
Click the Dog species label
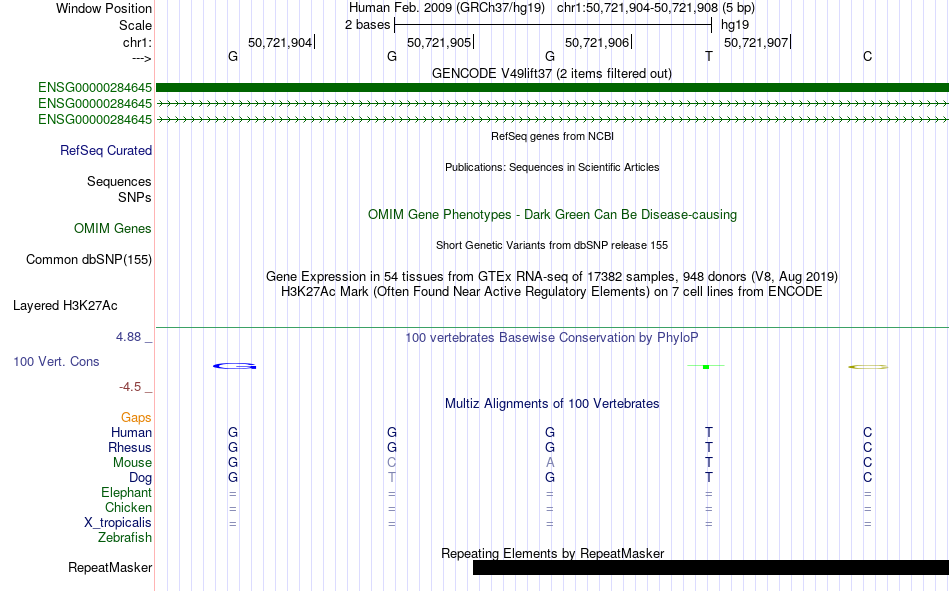point(140,478)
